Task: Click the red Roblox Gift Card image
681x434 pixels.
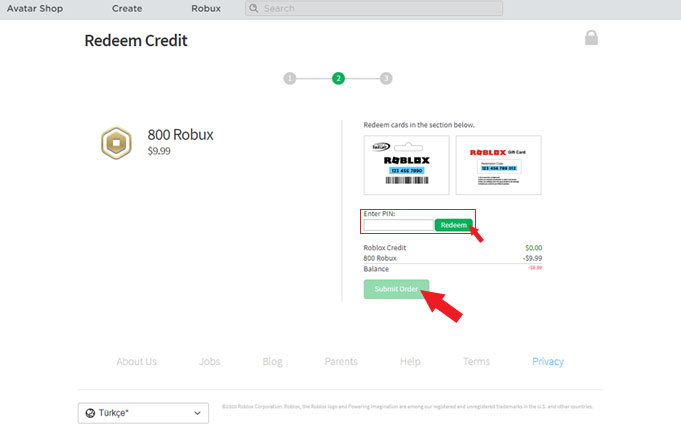Action: 498,165
